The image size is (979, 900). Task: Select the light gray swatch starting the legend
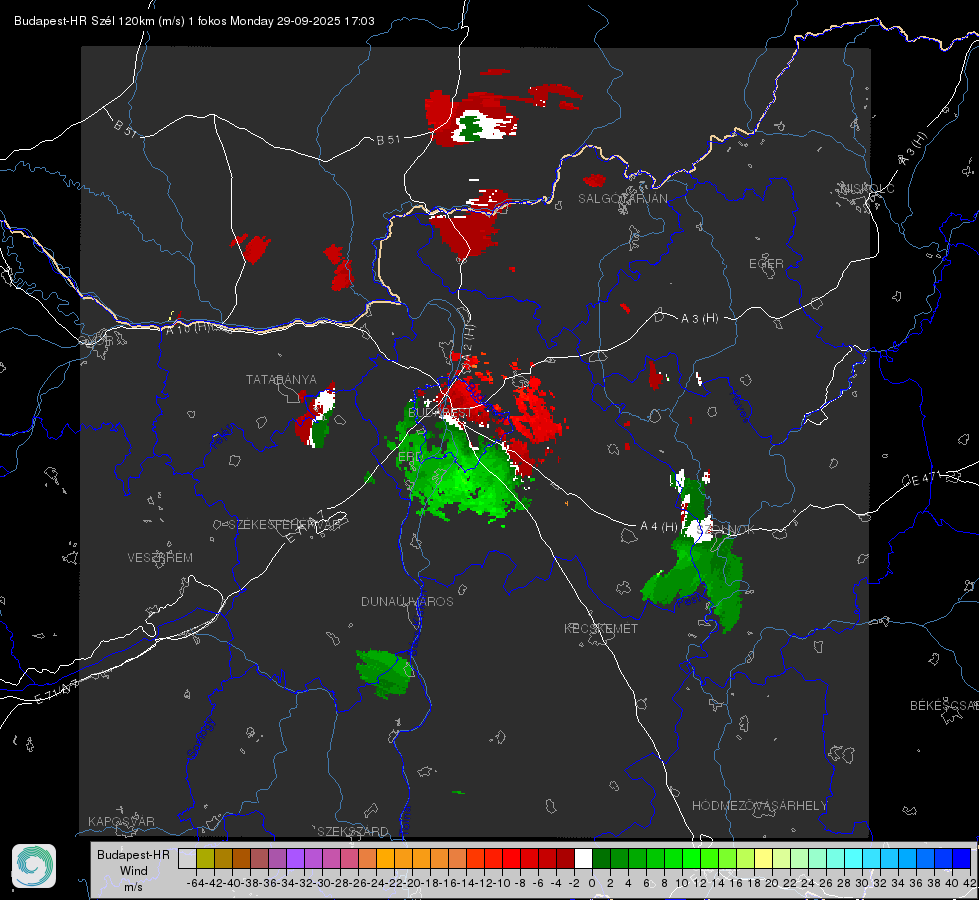click(x=187, y=858)
